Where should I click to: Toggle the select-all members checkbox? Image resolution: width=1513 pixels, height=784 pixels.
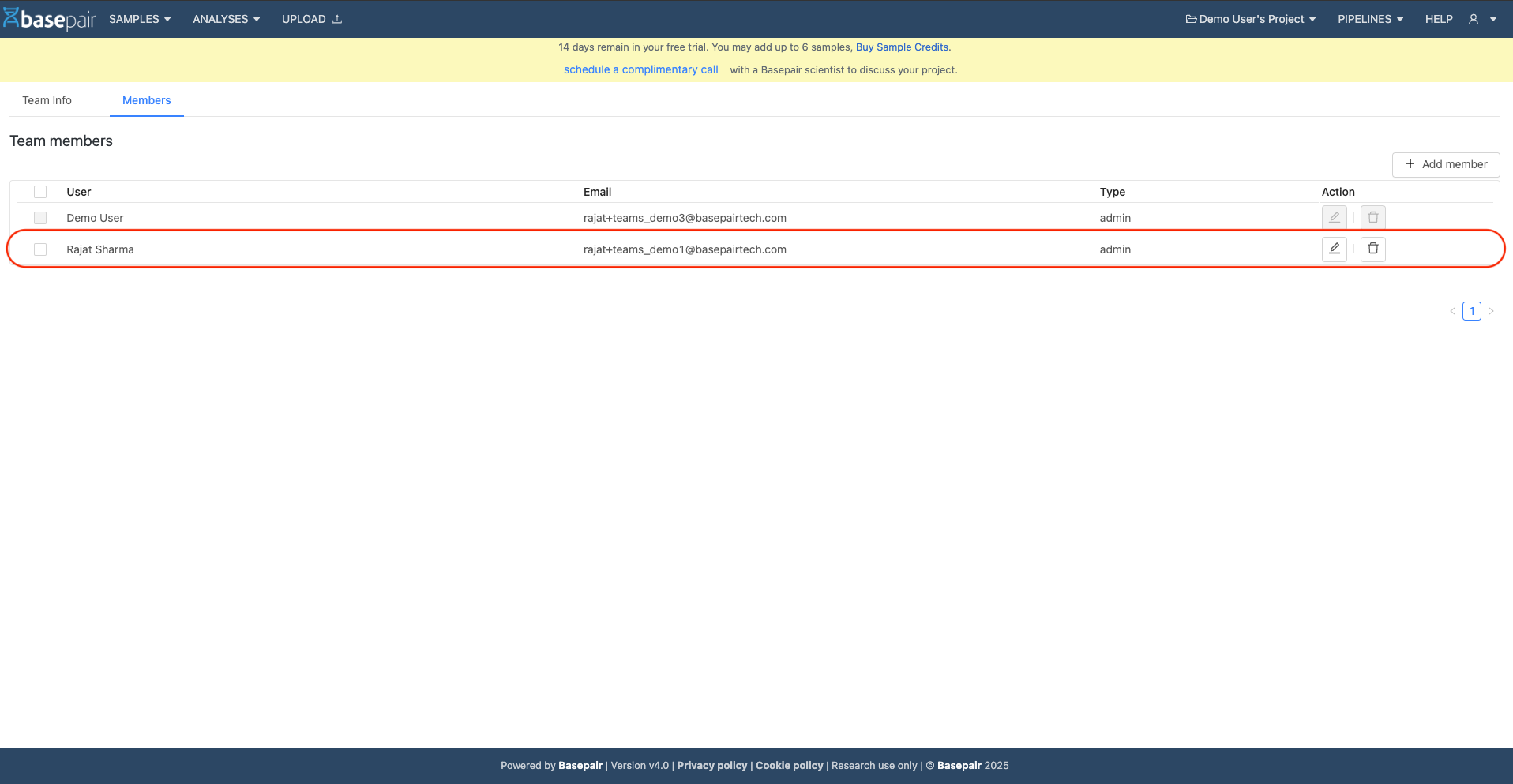40,192
